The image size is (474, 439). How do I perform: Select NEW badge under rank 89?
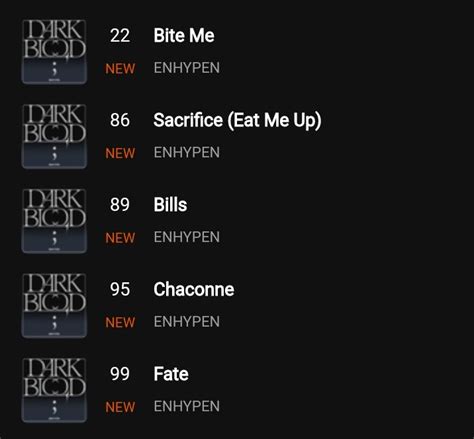tap(120, 238)
